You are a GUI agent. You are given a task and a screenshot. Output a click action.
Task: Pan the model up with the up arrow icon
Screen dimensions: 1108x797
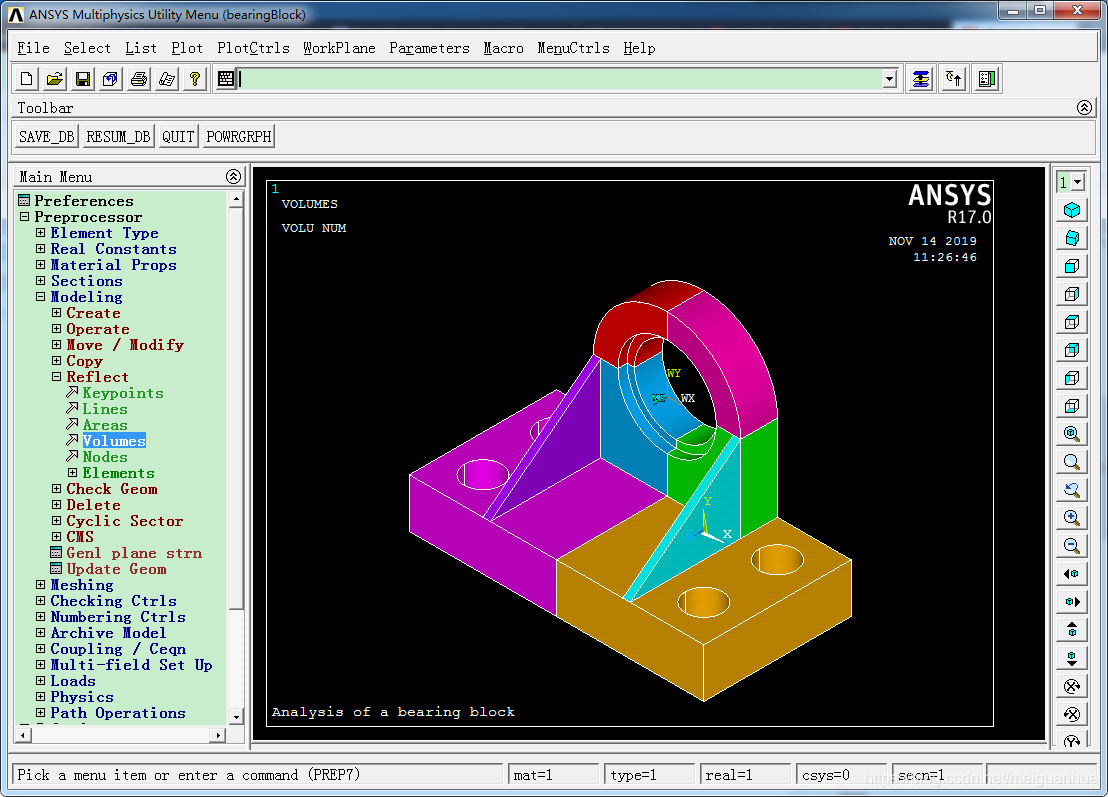pyautogui.click(x=1072, y=630)
